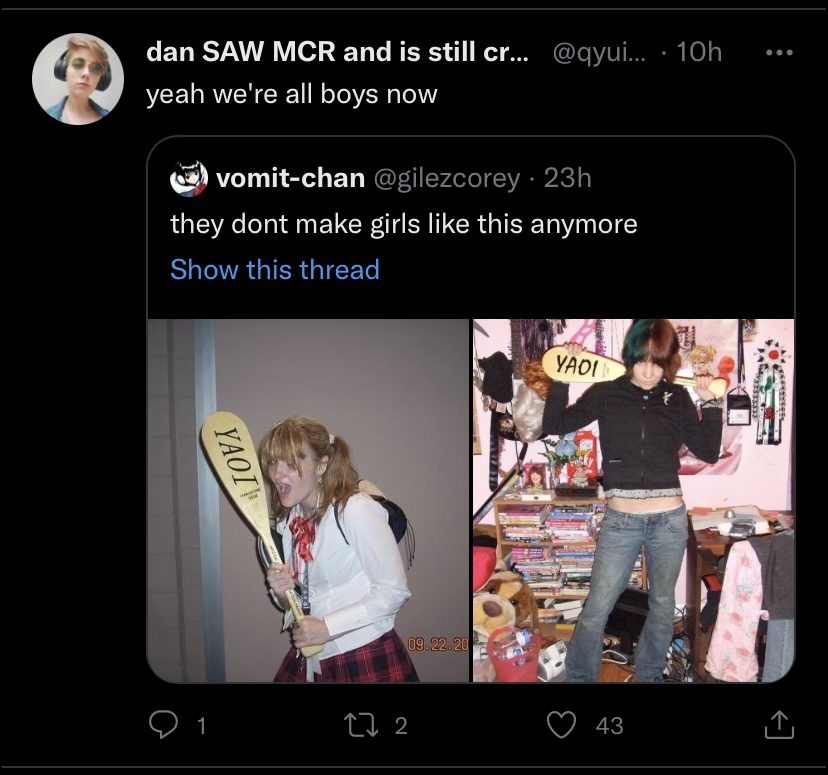Click the like count 43
Image resolution: width=828 pixels, height=775 pixels.
[609, 725]
